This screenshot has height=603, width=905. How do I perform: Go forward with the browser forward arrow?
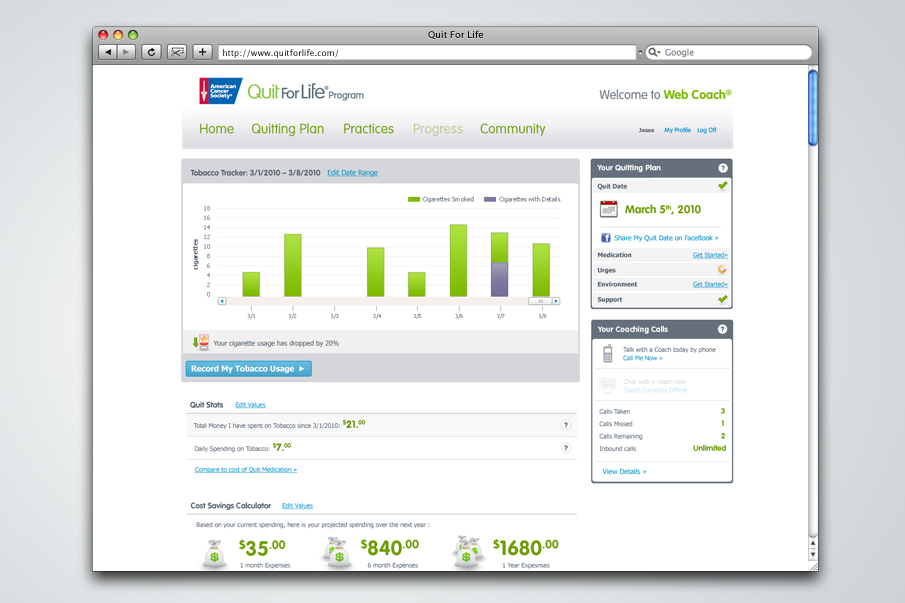click(126, 53)
